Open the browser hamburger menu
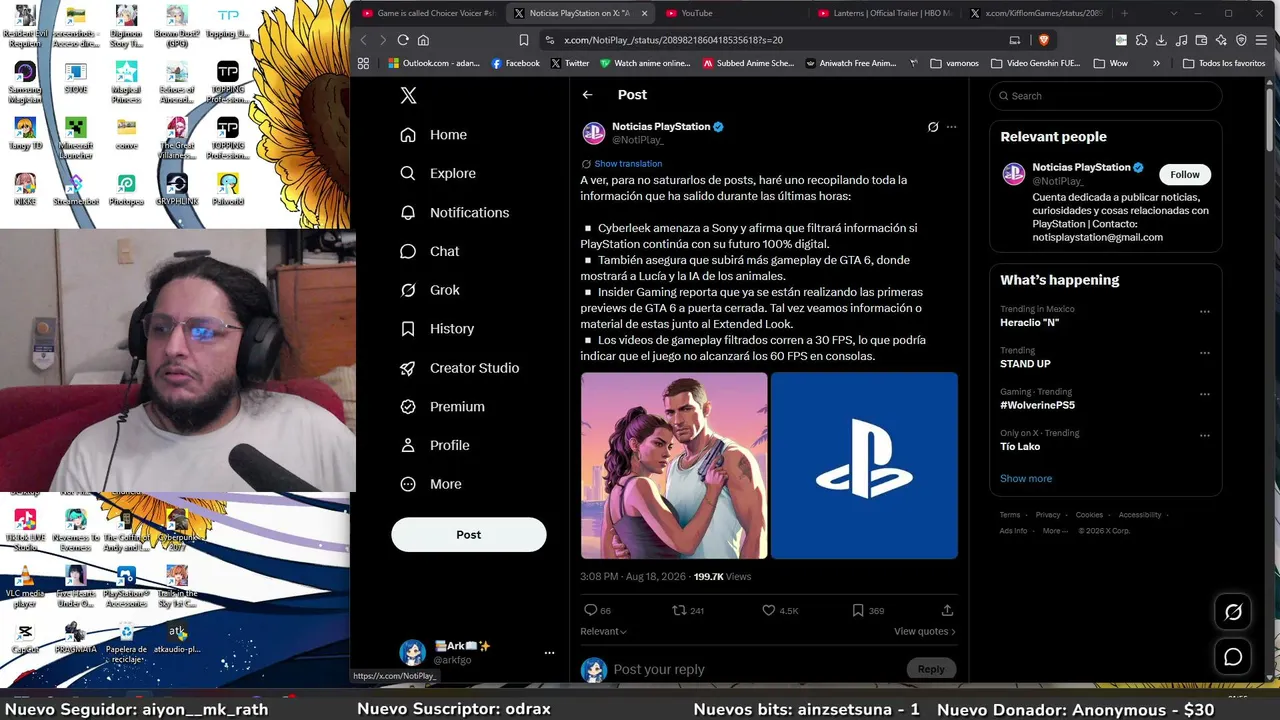The width and height of the screenshot is (1280, 720). coord(1261,40)
